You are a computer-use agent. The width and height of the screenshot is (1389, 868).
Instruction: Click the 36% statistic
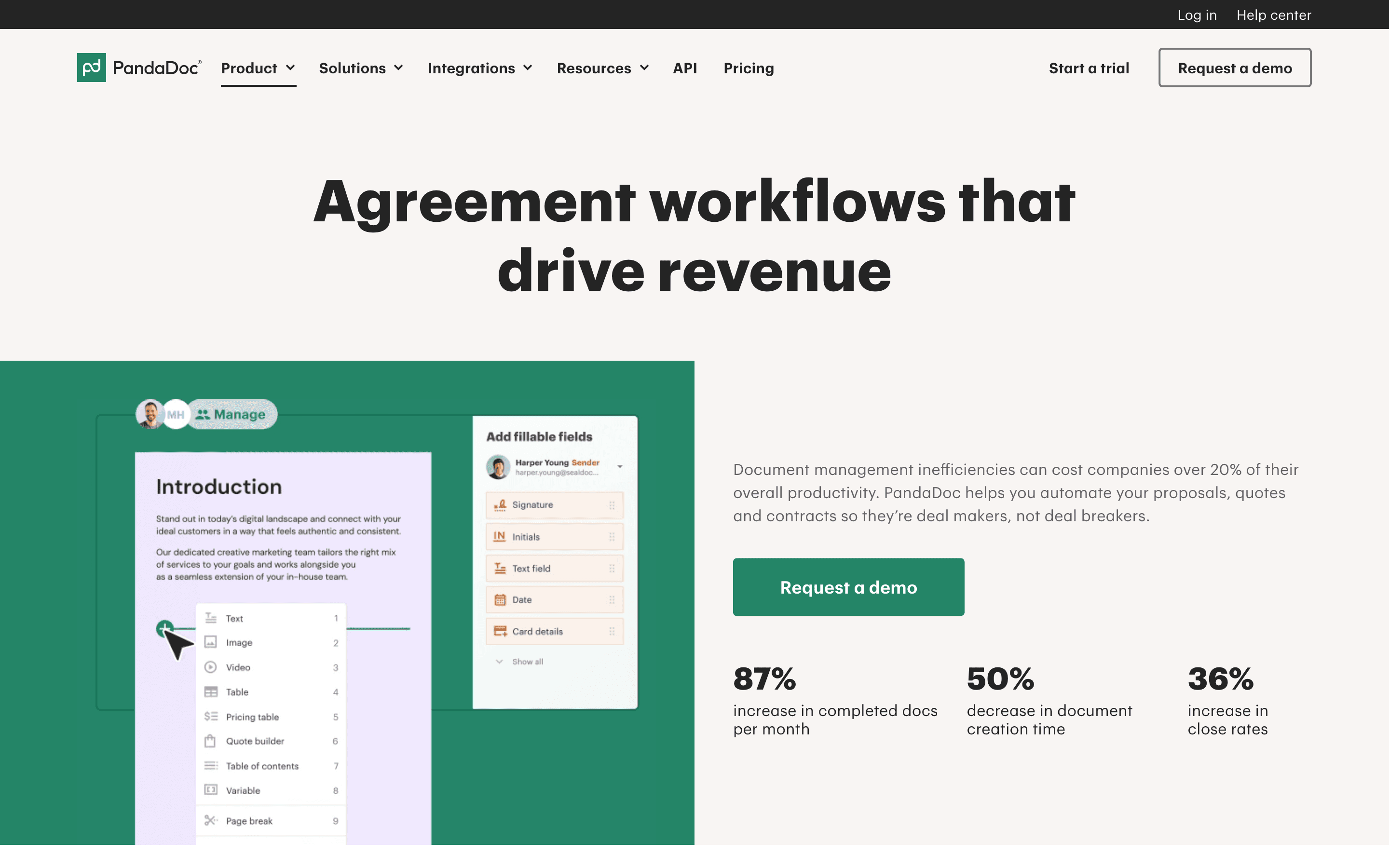pyautogui.click(x=1220, y=678)
